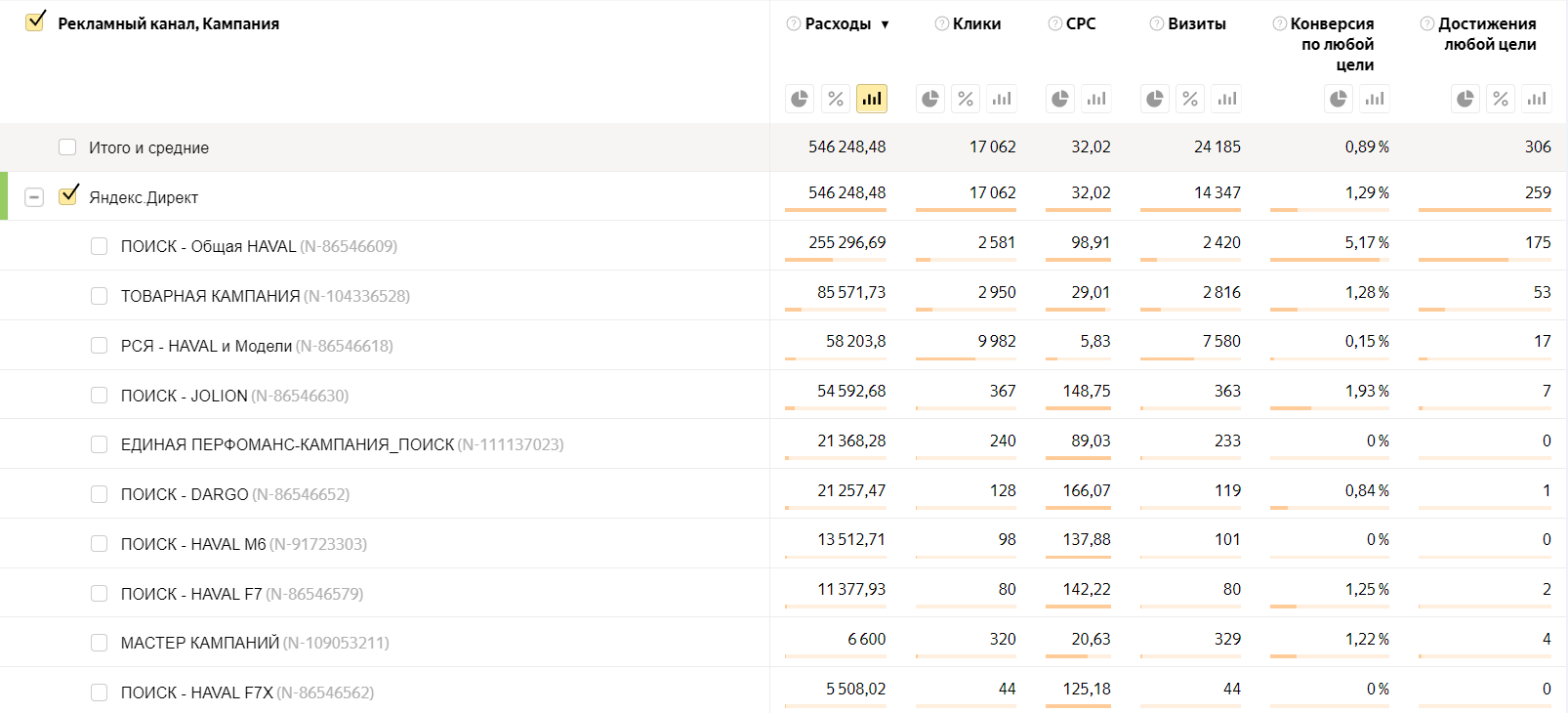Viewport: 1568px width, 713px height.
Task: Sort table by Клики column header
Action: [x=976, y=23]
